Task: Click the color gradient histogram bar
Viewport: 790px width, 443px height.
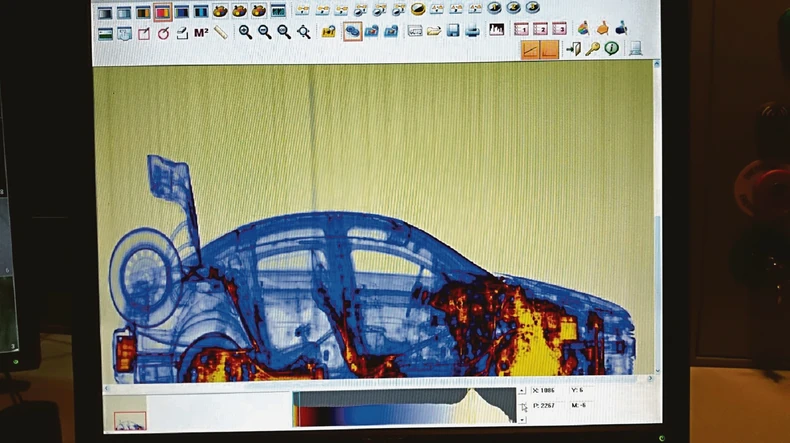Action: pos(400,410)
